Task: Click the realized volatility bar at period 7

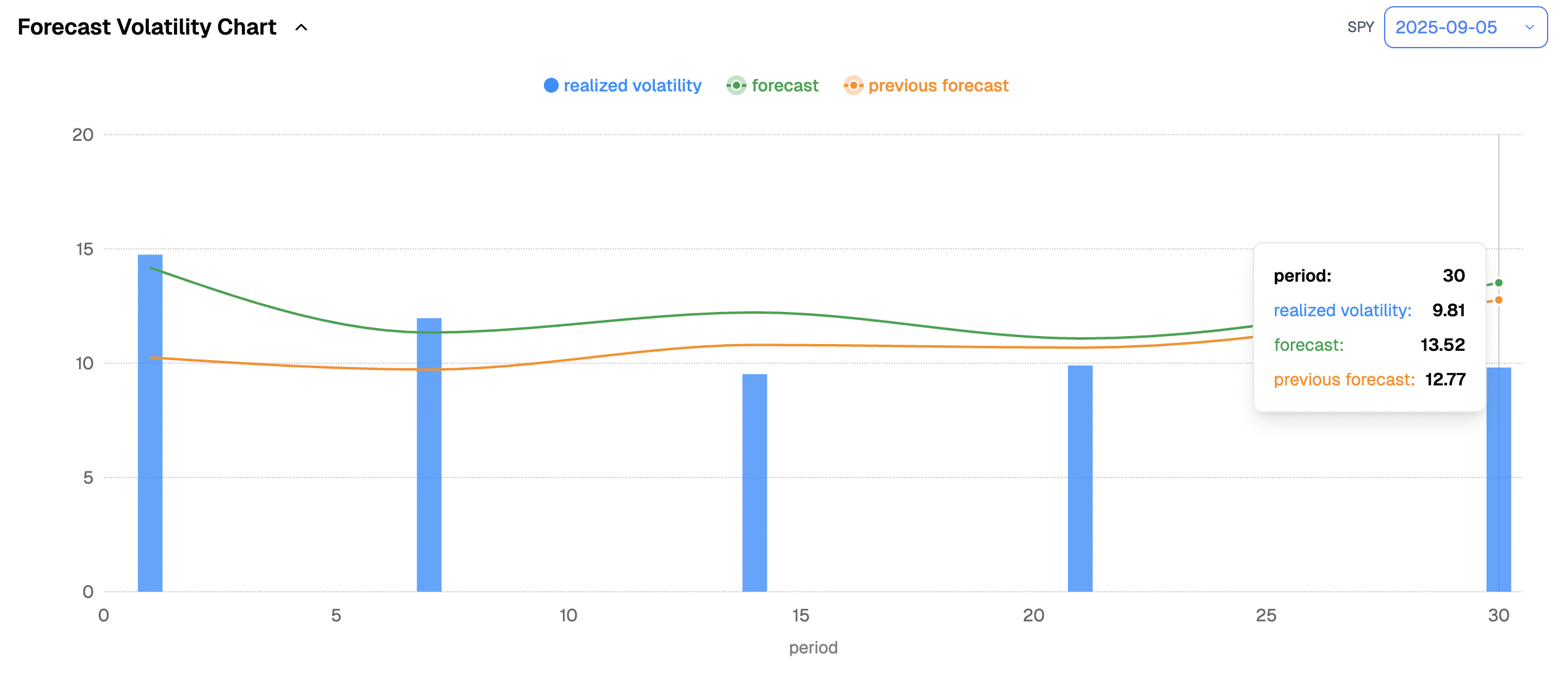Action: (x=429, y=457)
